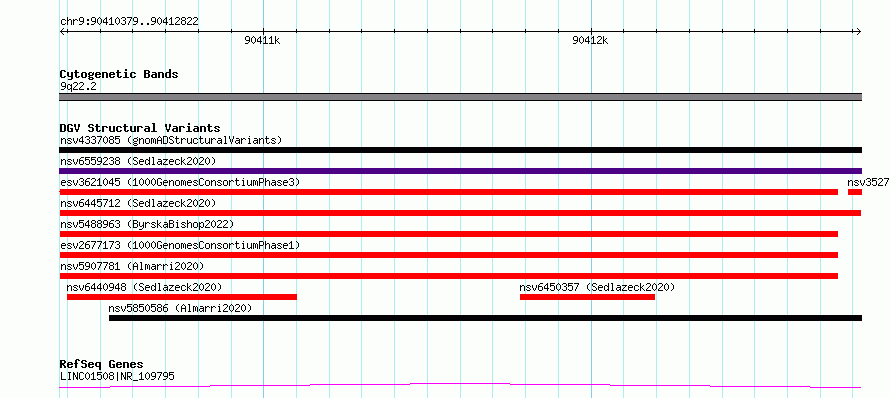Click the 90411k ruler tick label
The height and width of the screenshot is (398, 890).
[262, 40]
